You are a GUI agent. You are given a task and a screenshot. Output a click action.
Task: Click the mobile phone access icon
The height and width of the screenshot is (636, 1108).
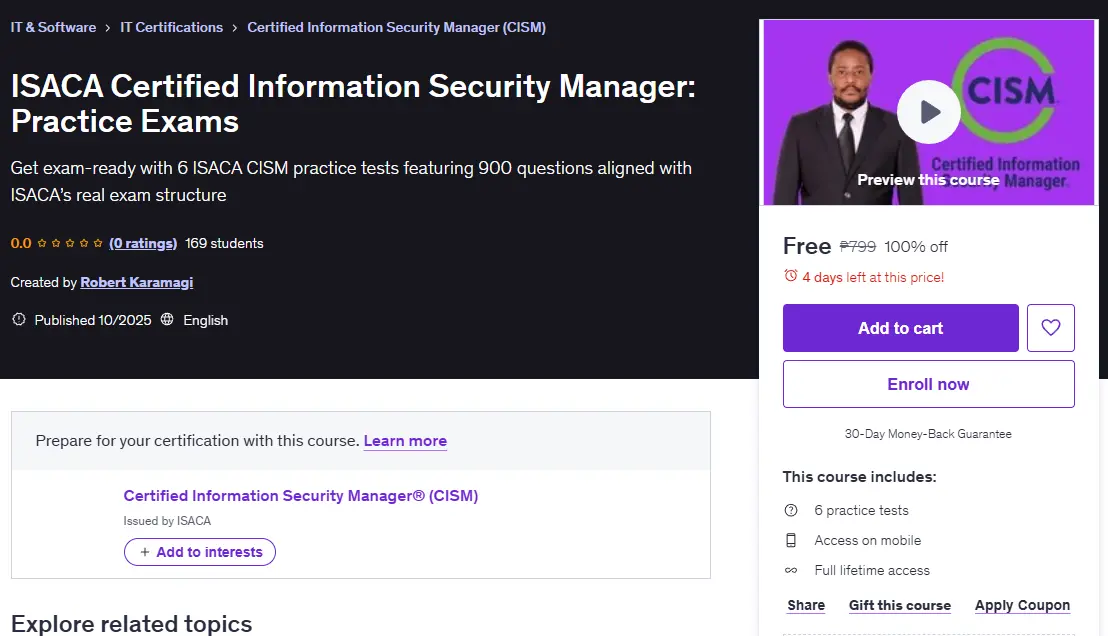[791, 541]
